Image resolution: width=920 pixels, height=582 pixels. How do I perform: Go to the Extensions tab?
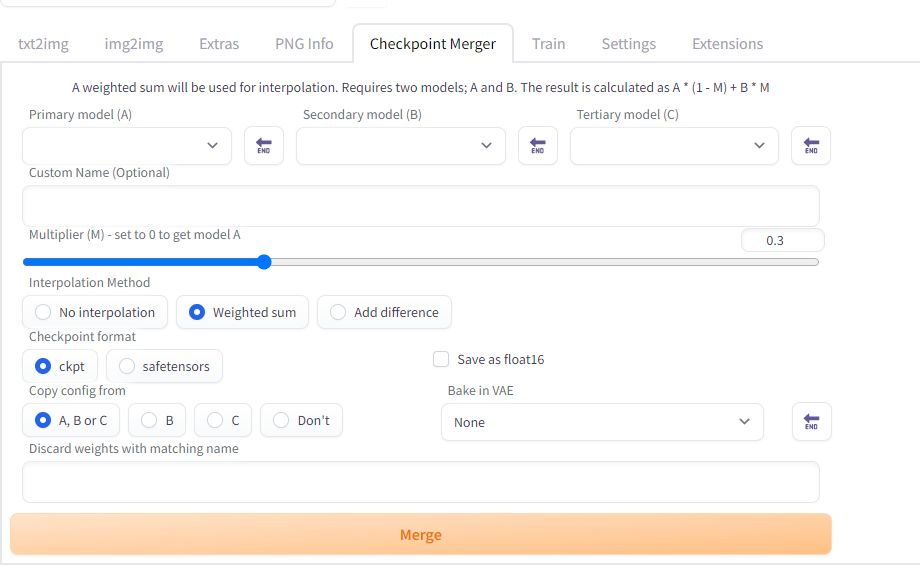click(727, 44)
